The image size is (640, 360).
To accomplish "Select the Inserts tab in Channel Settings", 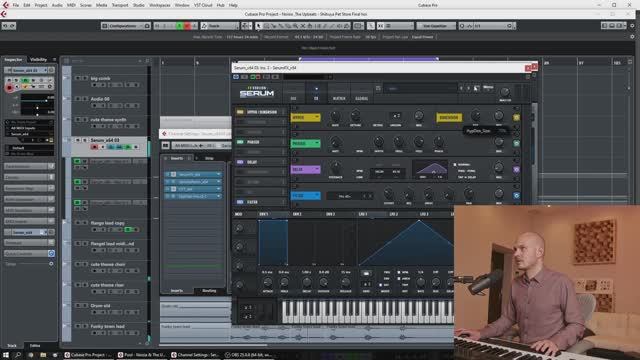I will (x=177, y=158).
